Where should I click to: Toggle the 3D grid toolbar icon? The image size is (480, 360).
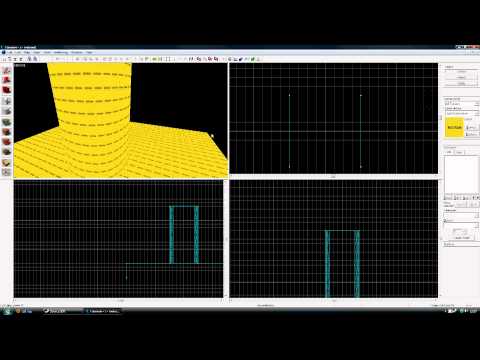[10, 59]
